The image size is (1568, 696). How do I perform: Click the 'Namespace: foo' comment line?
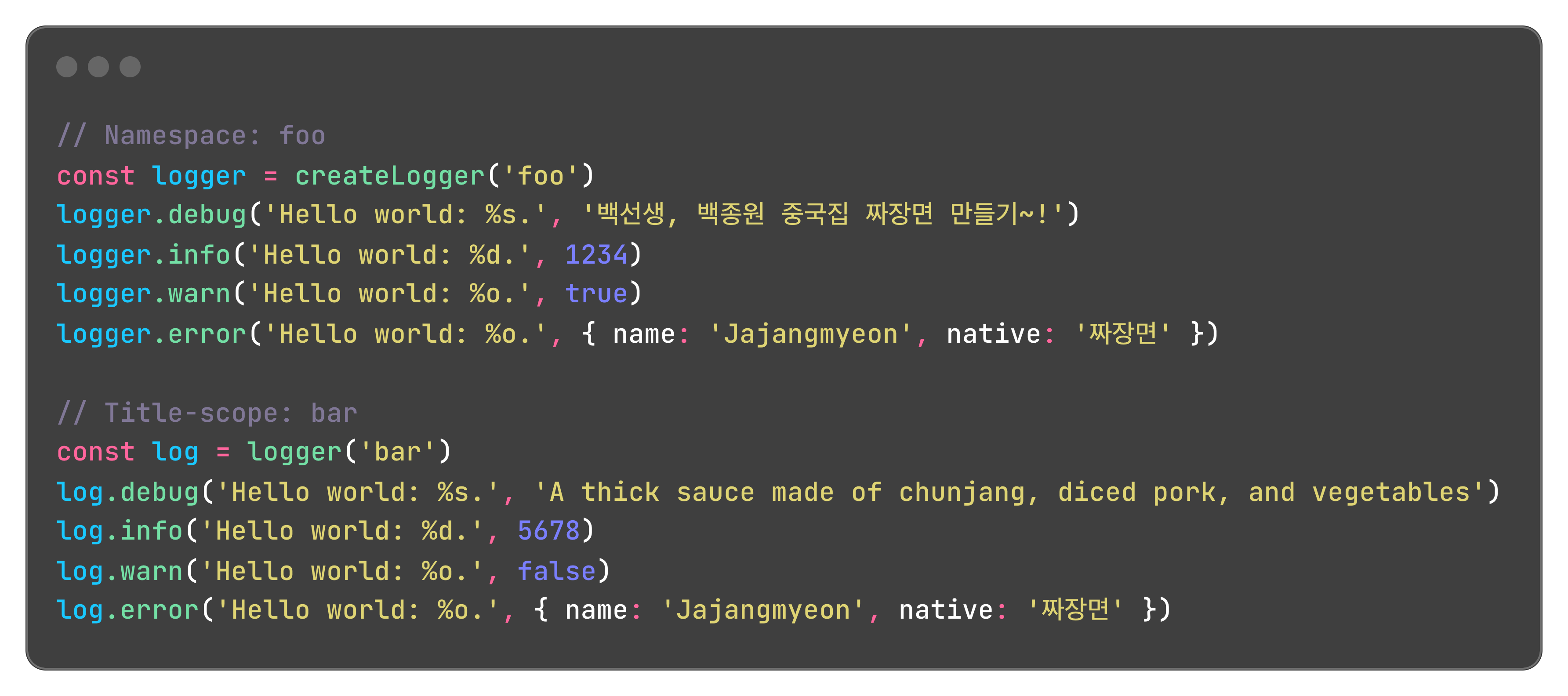coord(191,135)
